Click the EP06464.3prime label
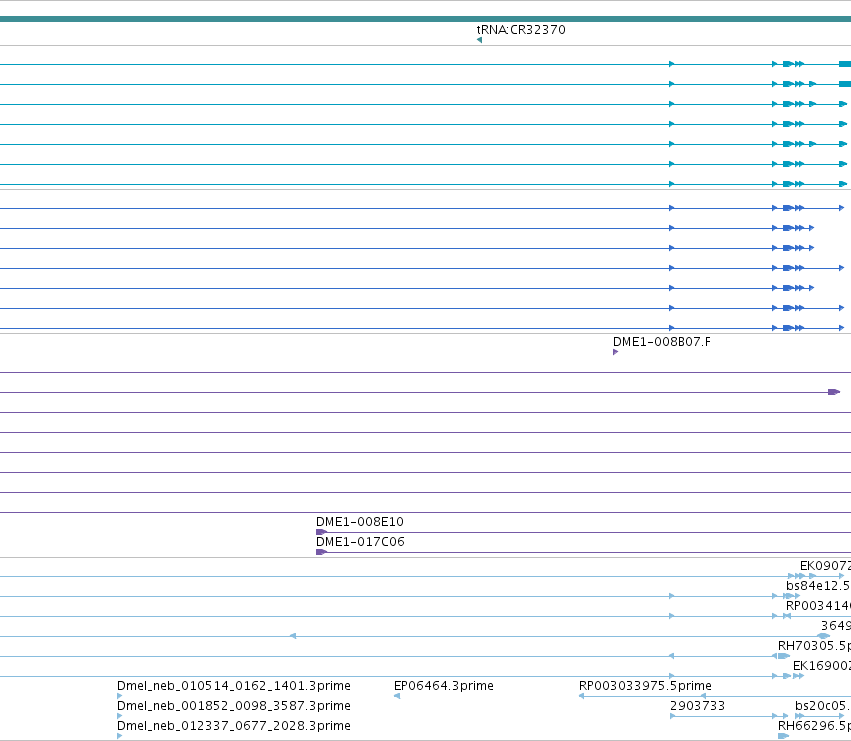851x741 pixels. (444, 686)
